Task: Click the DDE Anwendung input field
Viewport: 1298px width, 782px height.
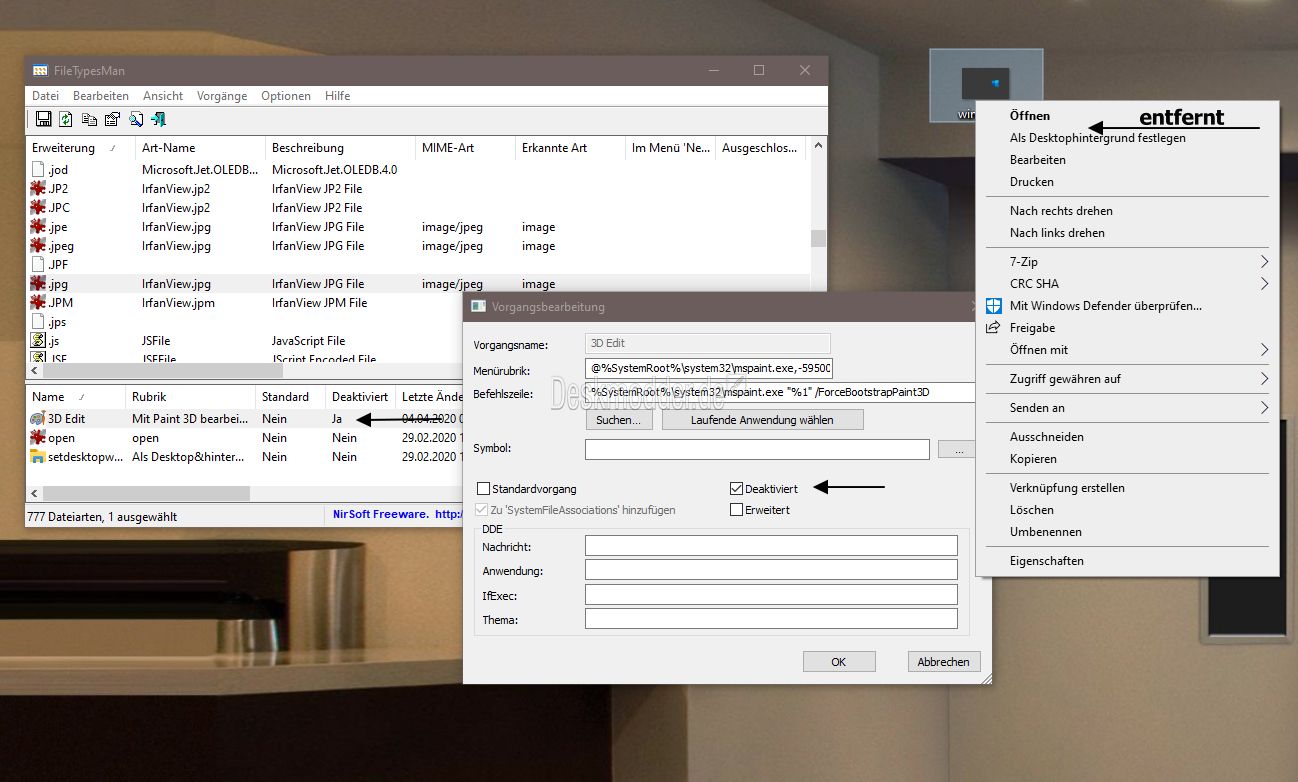Action: 771,571
